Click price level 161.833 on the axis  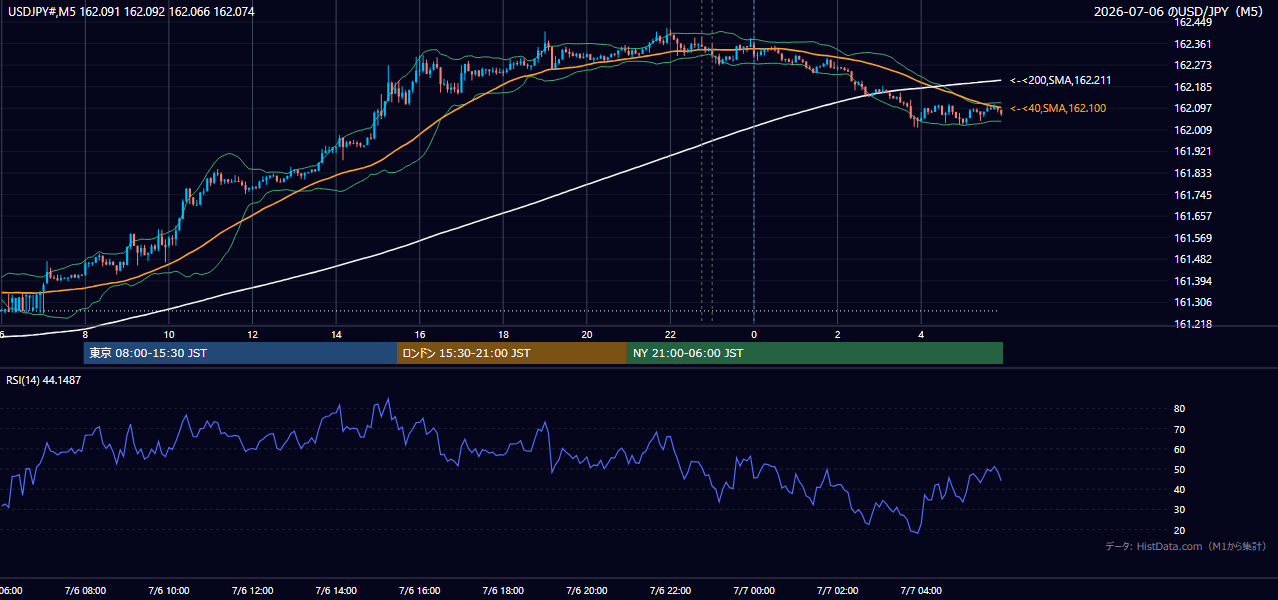1193,174
